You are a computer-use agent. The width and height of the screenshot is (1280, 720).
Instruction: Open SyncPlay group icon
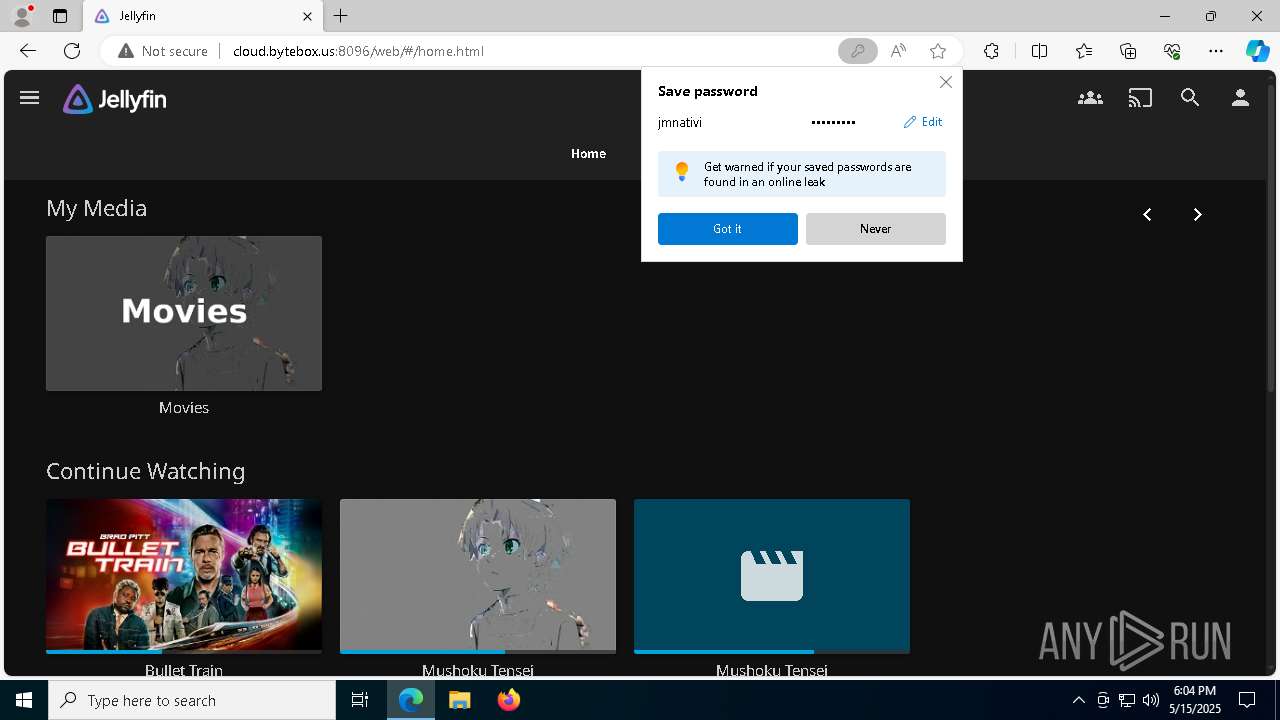tap(1090, 98)
